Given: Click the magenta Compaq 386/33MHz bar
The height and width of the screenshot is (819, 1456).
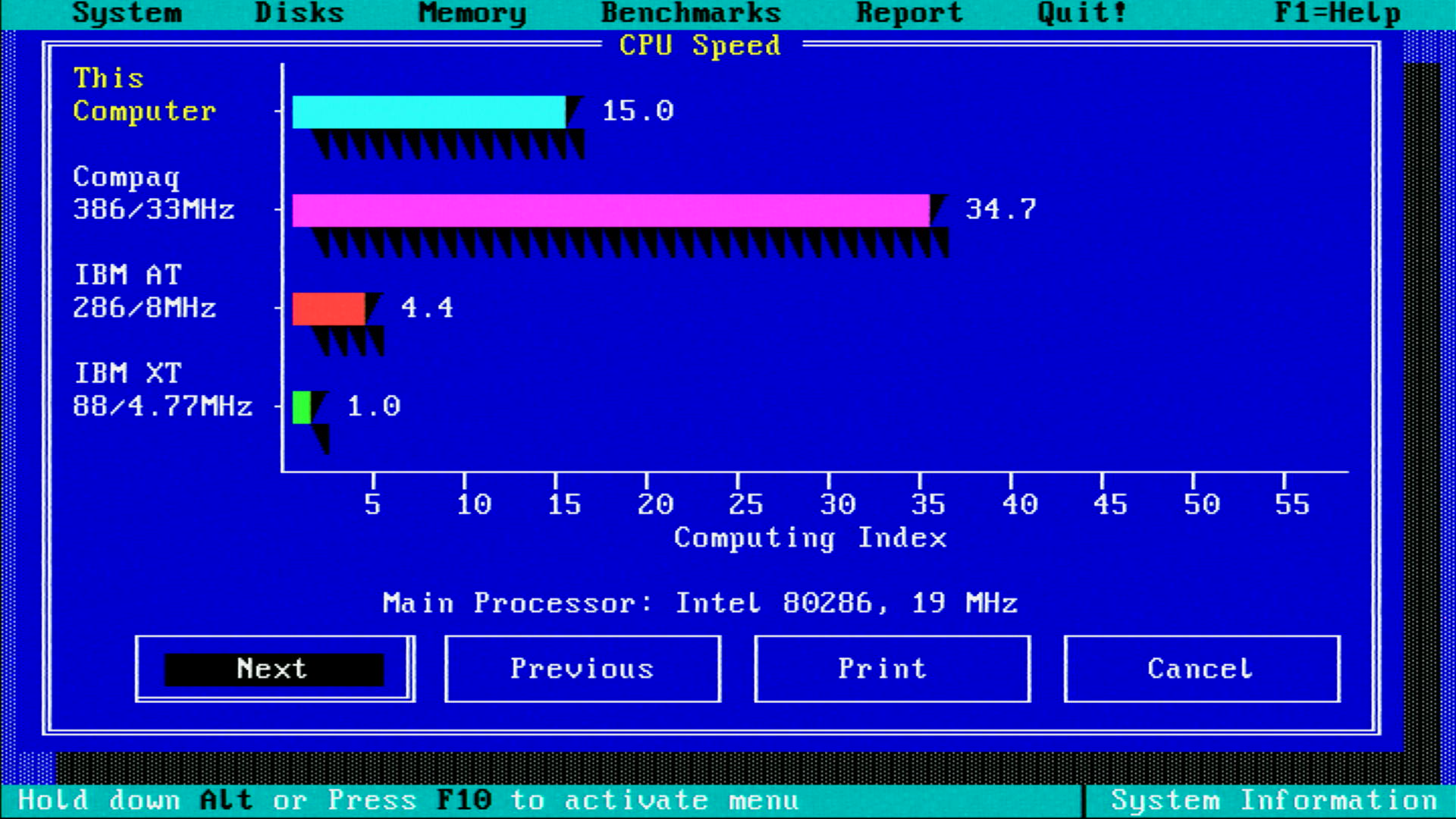Looking at the screenshot, I should [611, 210].
